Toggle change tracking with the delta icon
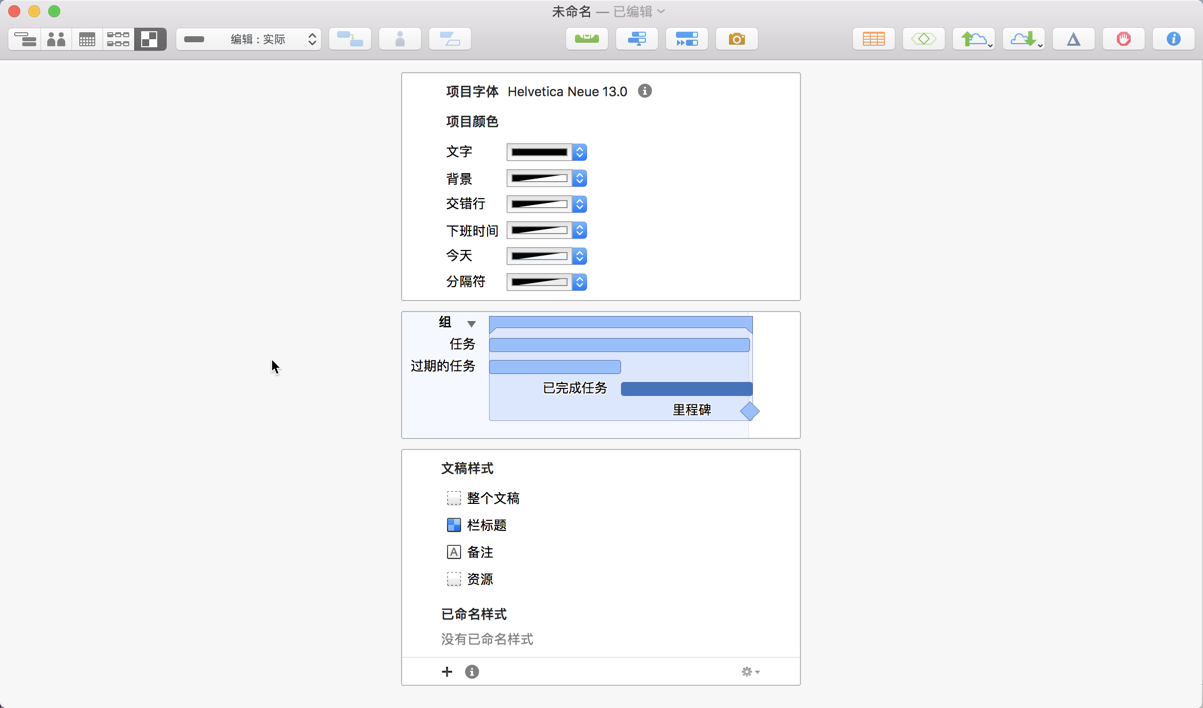The height and width of the screenshot is (708, 1203). pyautogui.click(x=1073, y=38)
